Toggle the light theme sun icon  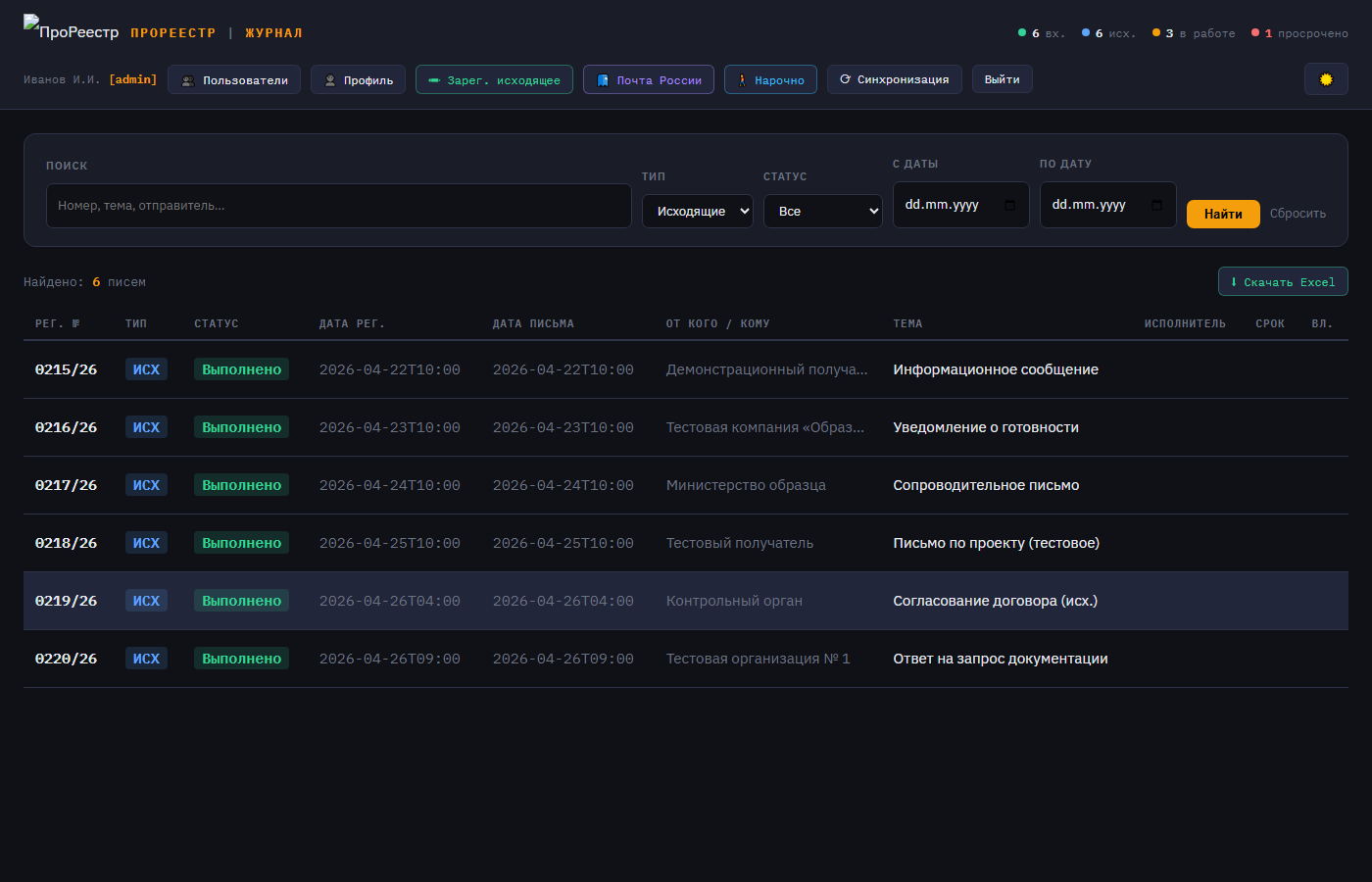point(1326,79)
